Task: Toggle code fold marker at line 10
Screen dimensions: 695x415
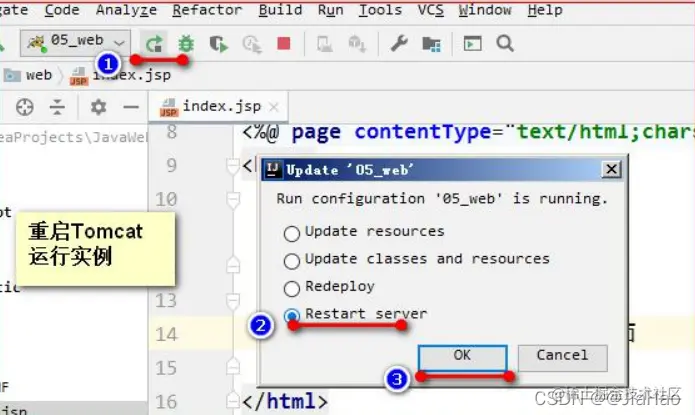Action: [233, 200]
